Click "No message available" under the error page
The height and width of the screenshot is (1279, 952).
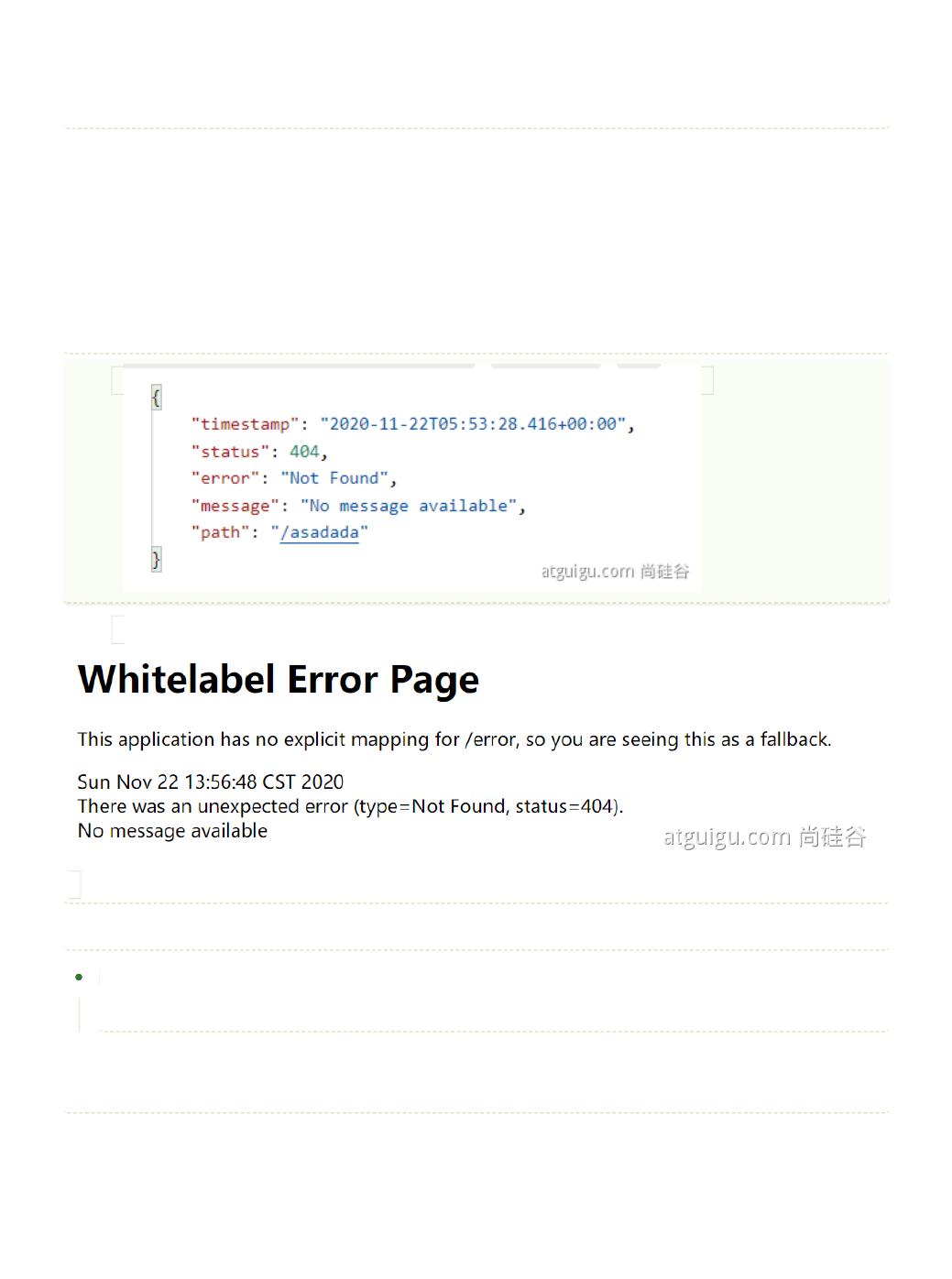(172, 831)
